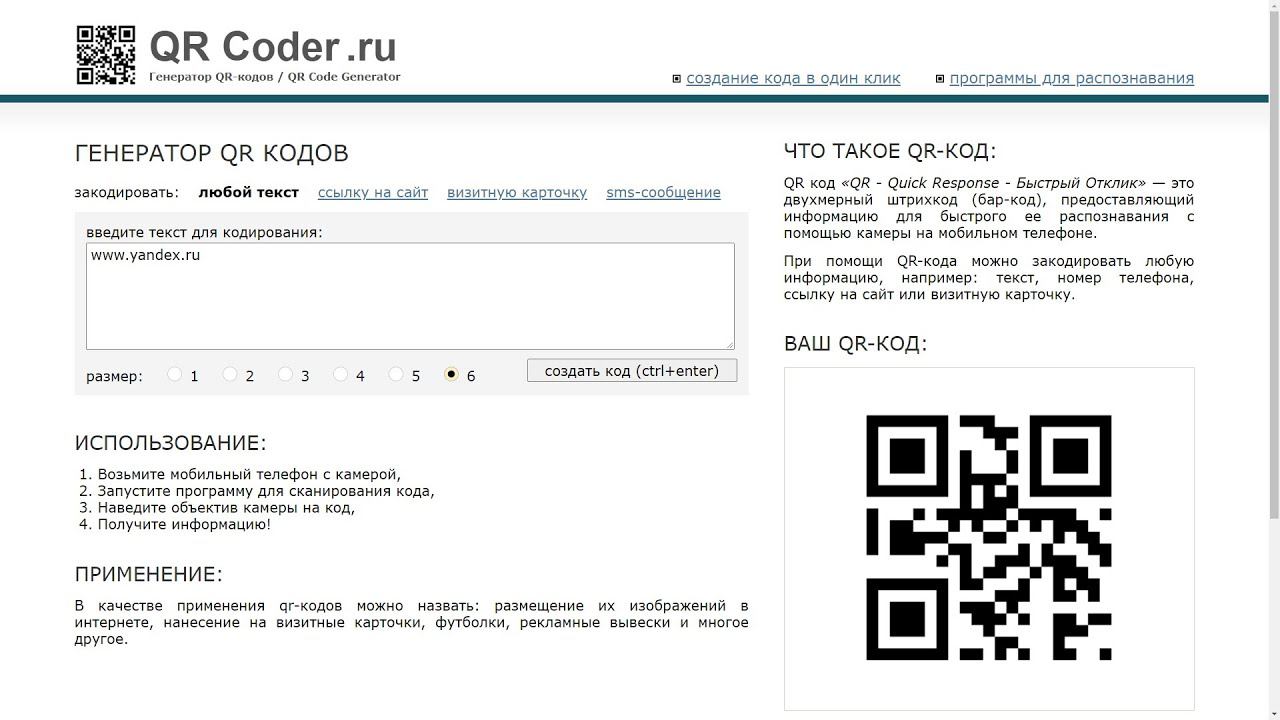Click list item 'Получите информацию!'
Image resolution: width=1280 pixels, height=720 pixels.
coord(184,524)
